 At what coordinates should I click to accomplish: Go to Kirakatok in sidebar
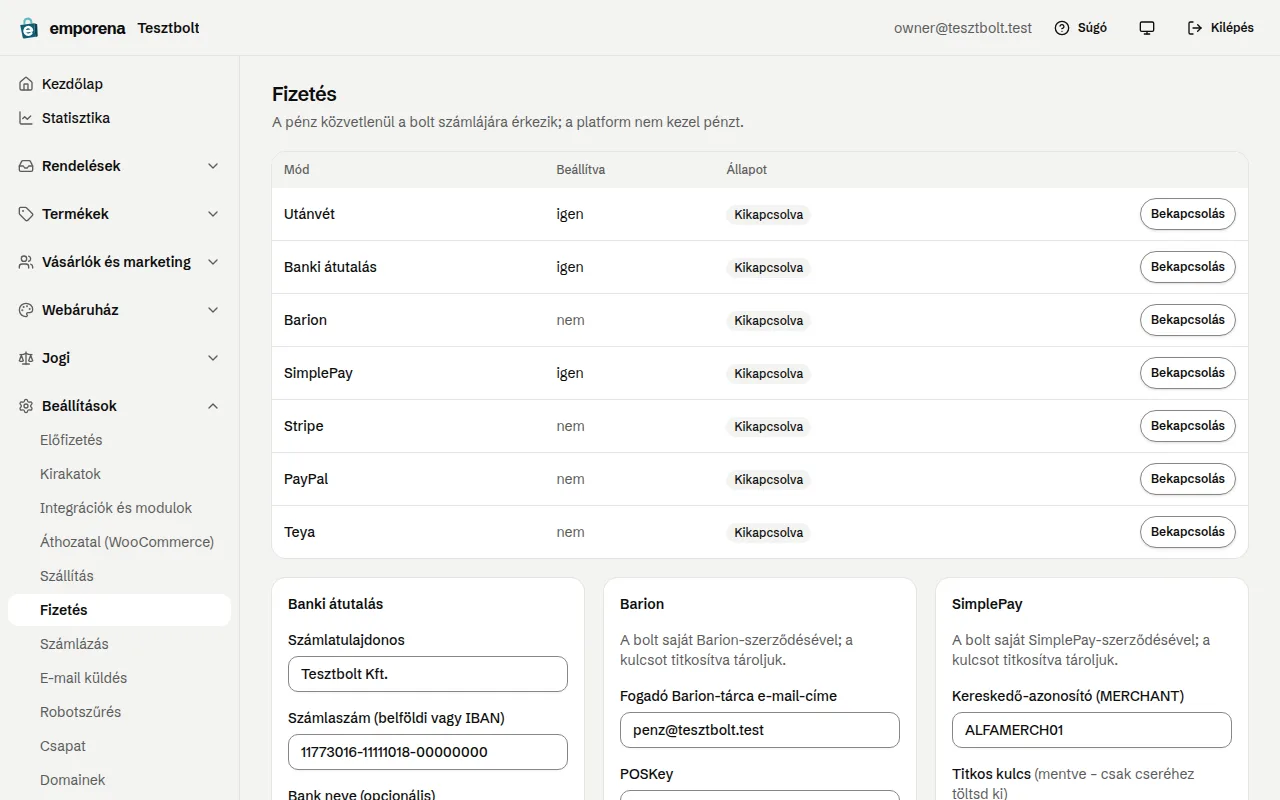(x=119, y=474)
